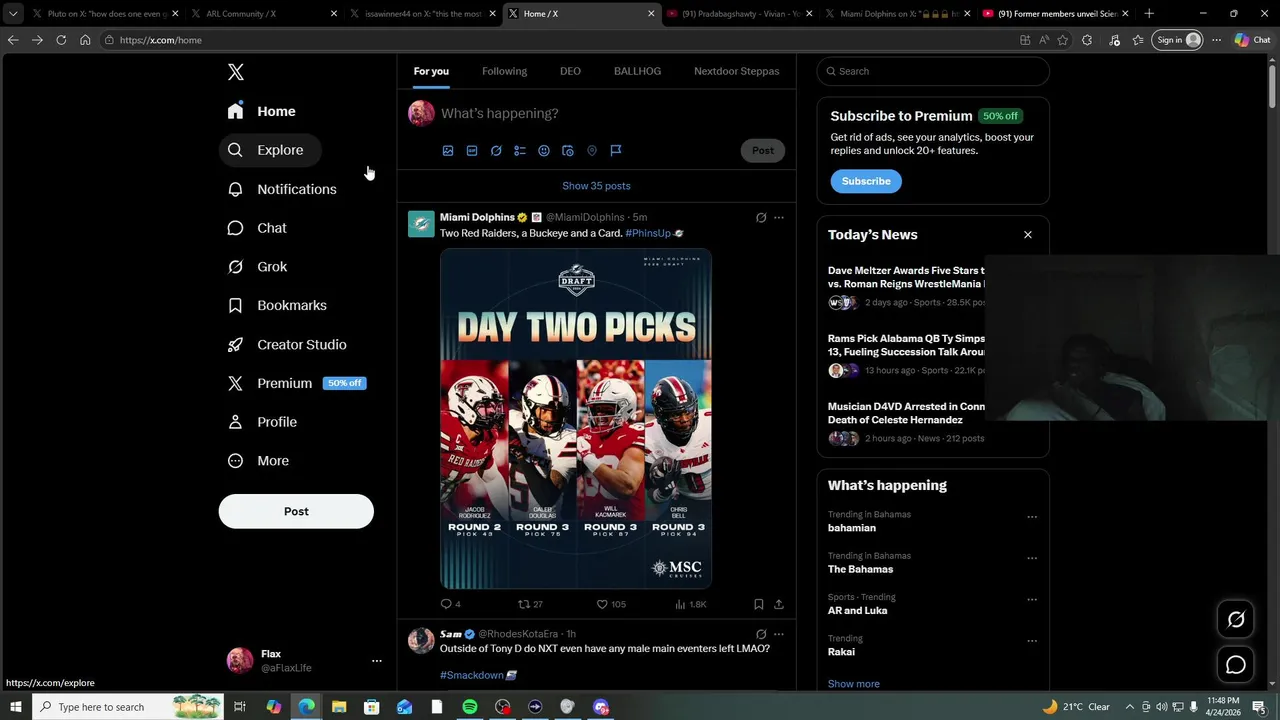Open options for bahamian trend
1280x720 pixels.
click(1032, 517)
